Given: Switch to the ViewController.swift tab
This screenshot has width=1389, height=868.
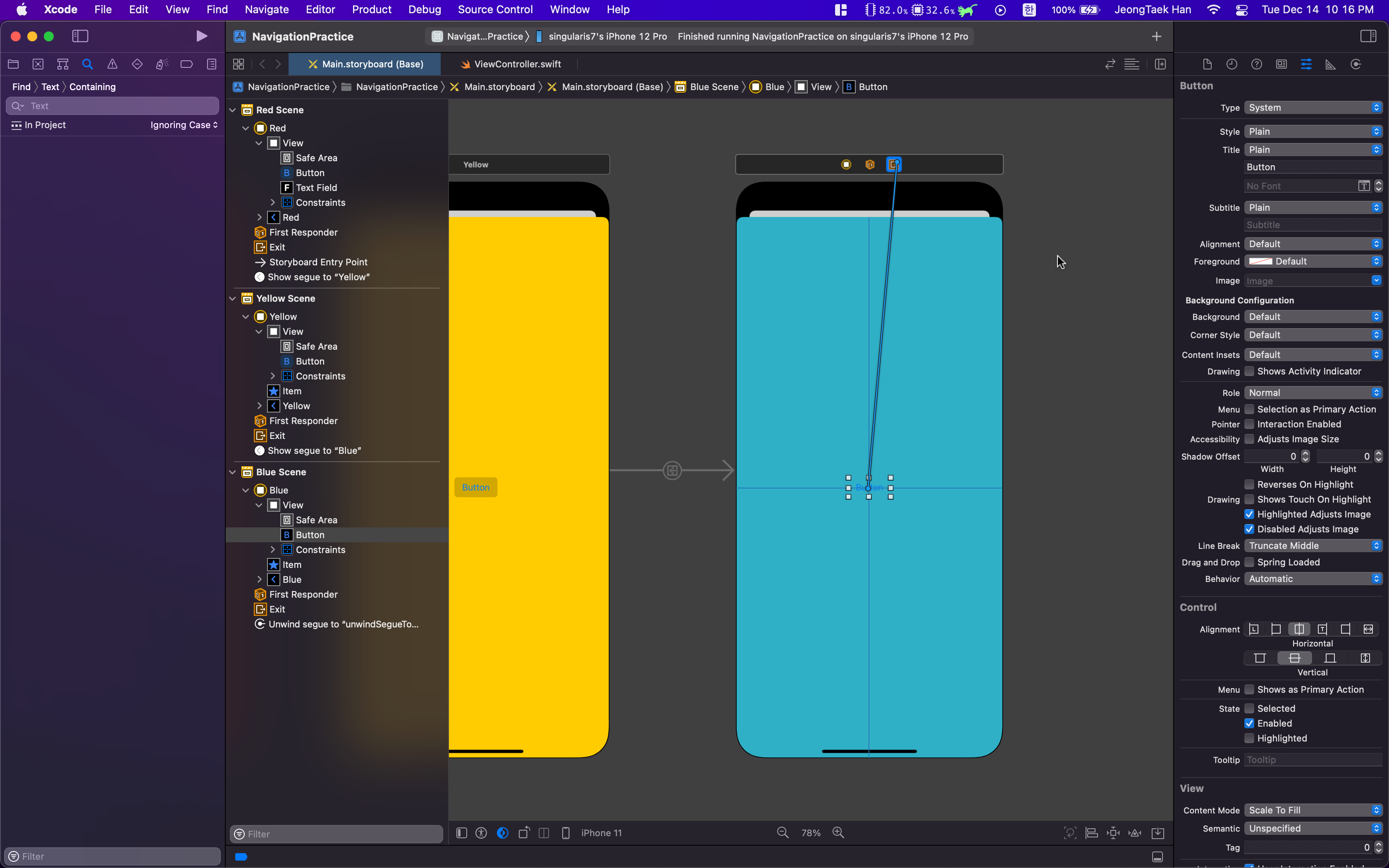Looking at the screenshot, I should point(517,64).
